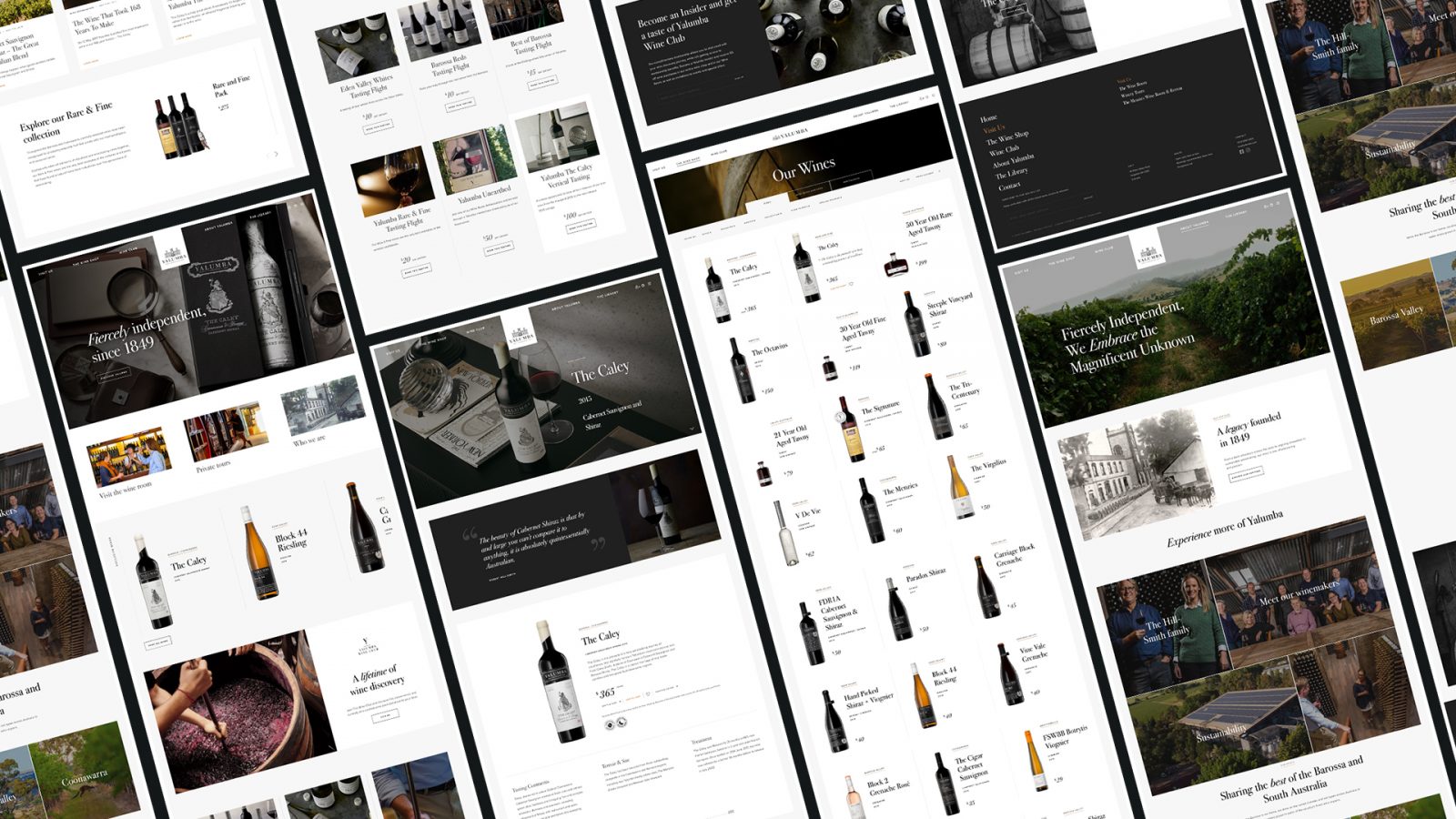The width and height of the screenshot is (1456, 819).
Task: Click the newsletter 'Sign Up' button in the footer
Action: click(x=1087, y=198)
